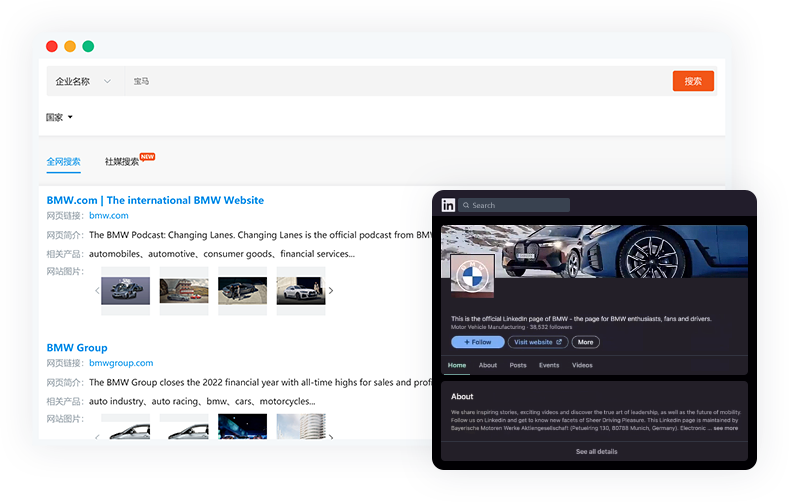Image resolution: width=789 pixels, height=502 pixels.
Task: Select the LinkedIn Home tab
Action: pos(457,365)
